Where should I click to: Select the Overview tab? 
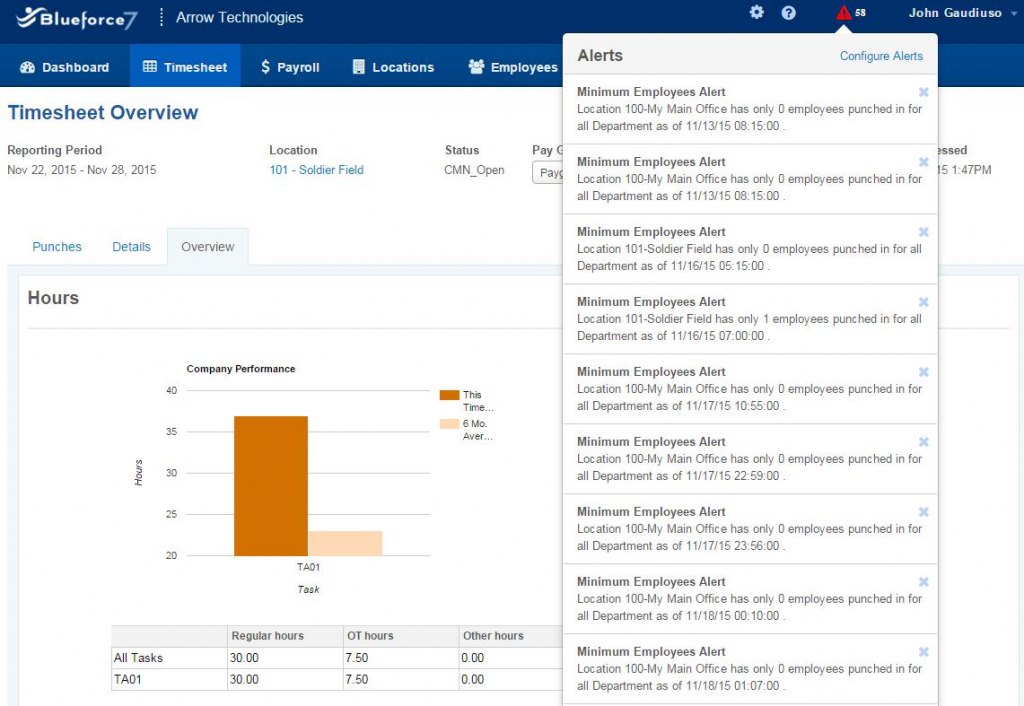pos(207,246)
